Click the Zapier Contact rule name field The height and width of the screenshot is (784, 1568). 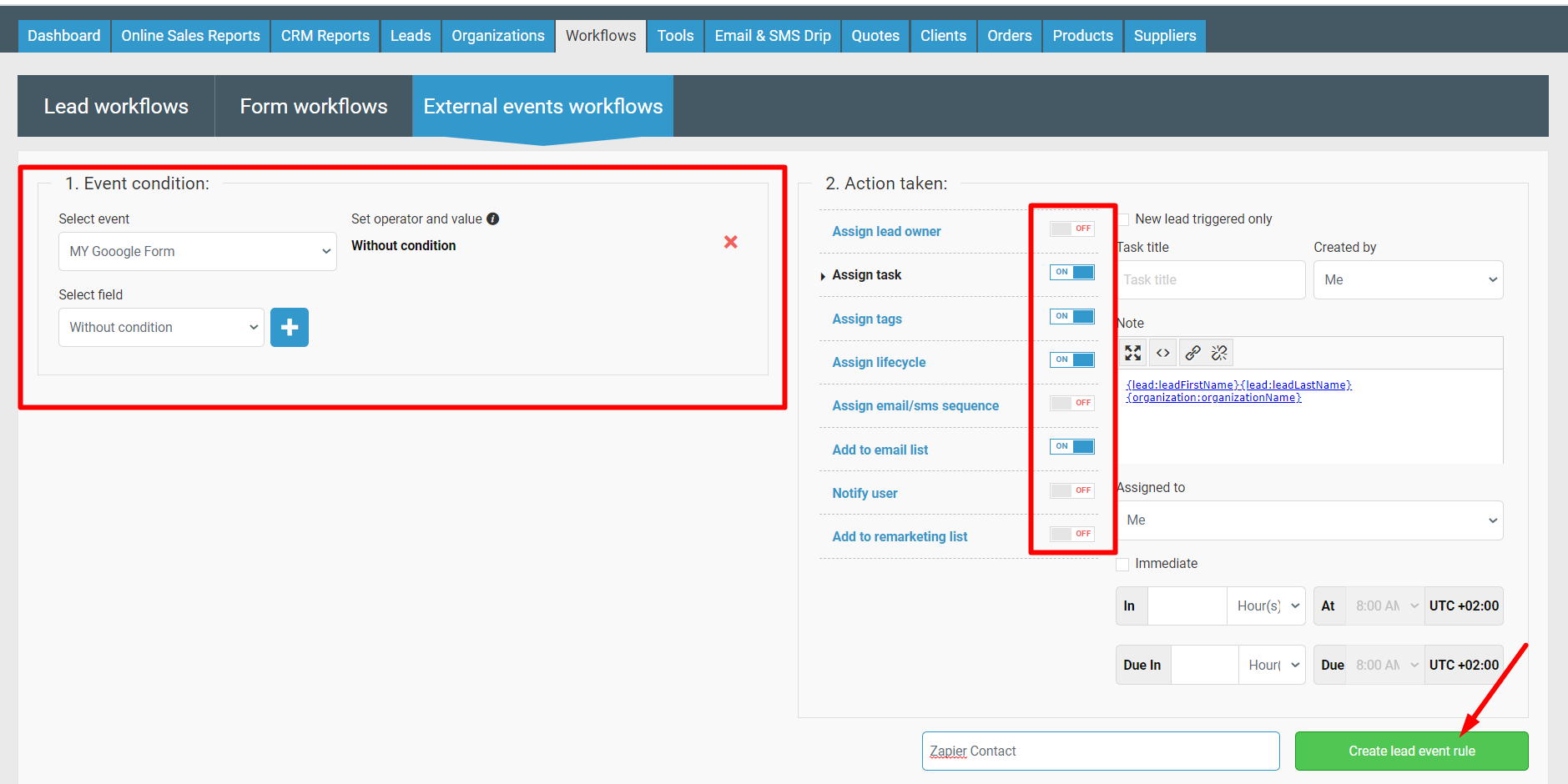pos(1101,751)
